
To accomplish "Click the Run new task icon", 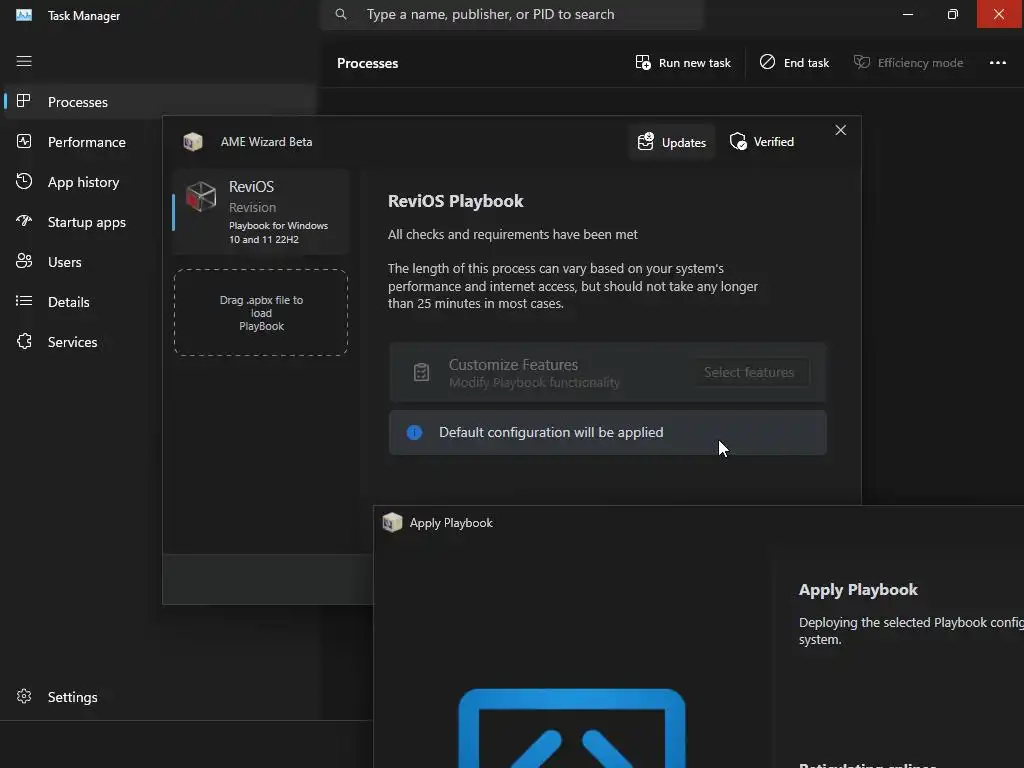I will click(x=643, y=62).
